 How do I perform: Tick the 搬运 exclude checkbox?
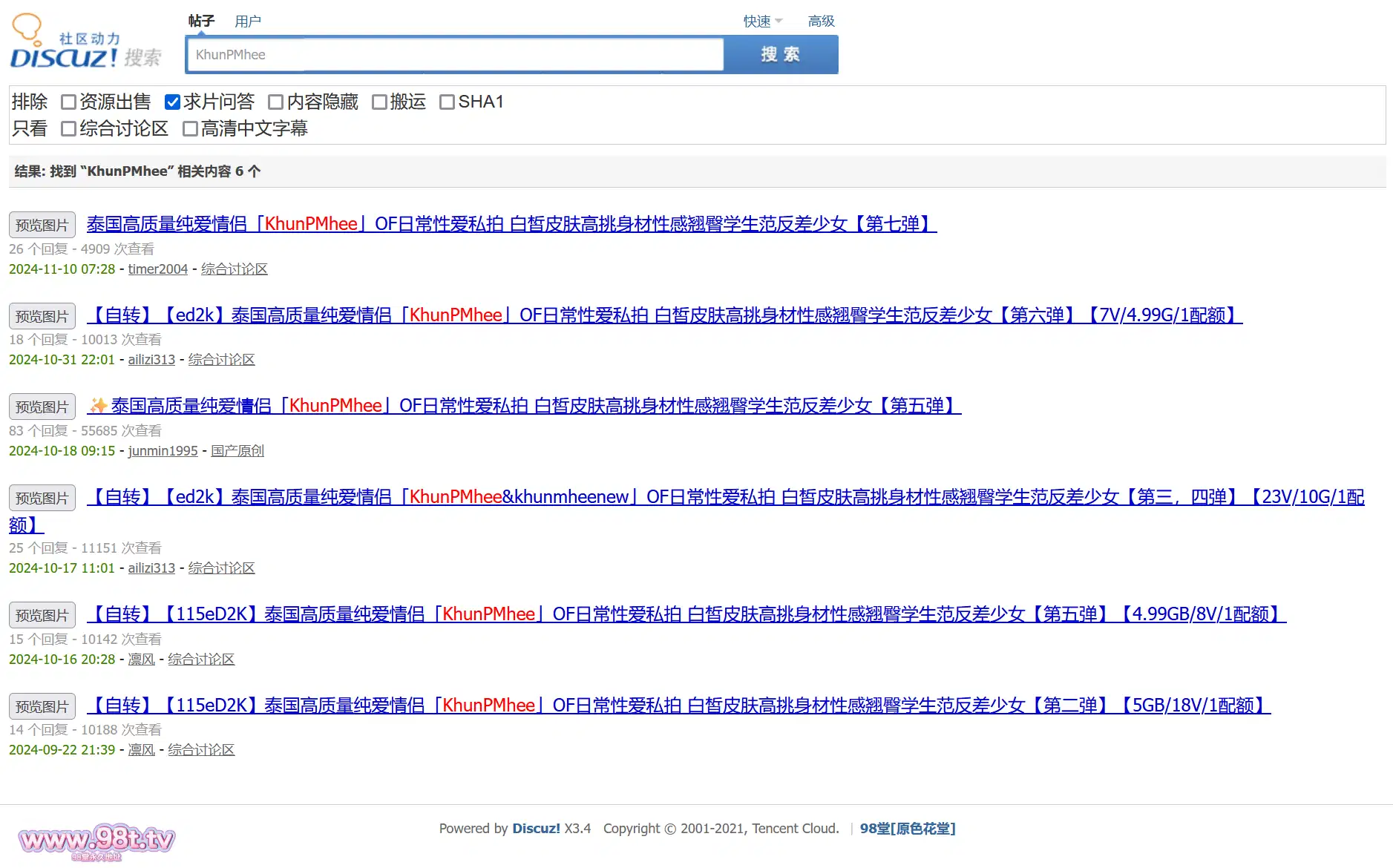[379, 102]
